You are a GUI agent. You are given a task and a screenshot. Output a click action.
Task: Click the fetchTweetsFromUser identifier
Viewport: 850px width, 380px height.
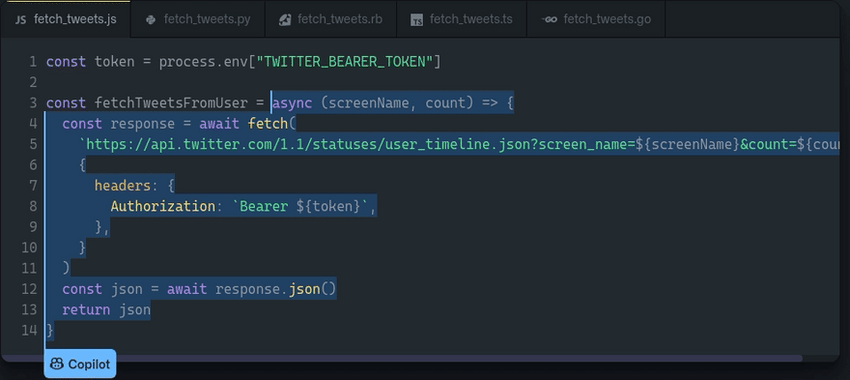tap(171, 103)
